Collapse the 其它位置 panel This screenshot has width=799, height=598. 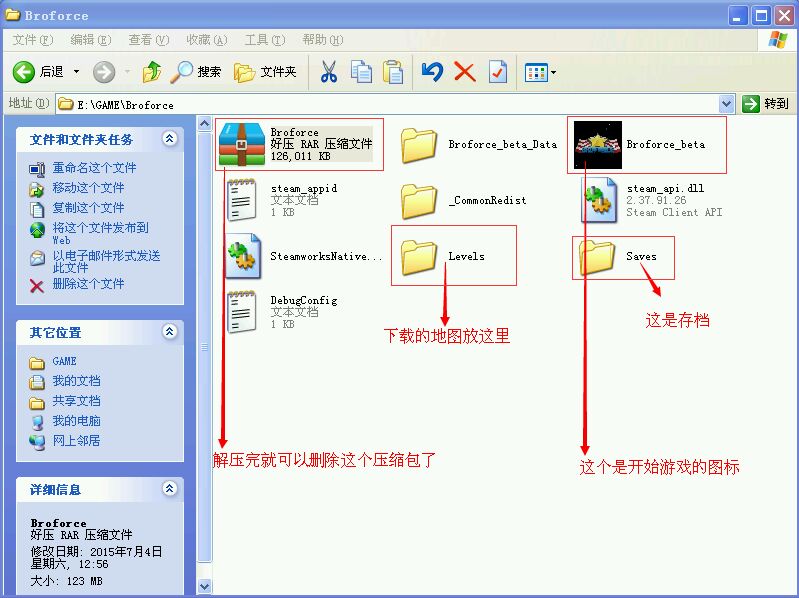pos(170,332)
